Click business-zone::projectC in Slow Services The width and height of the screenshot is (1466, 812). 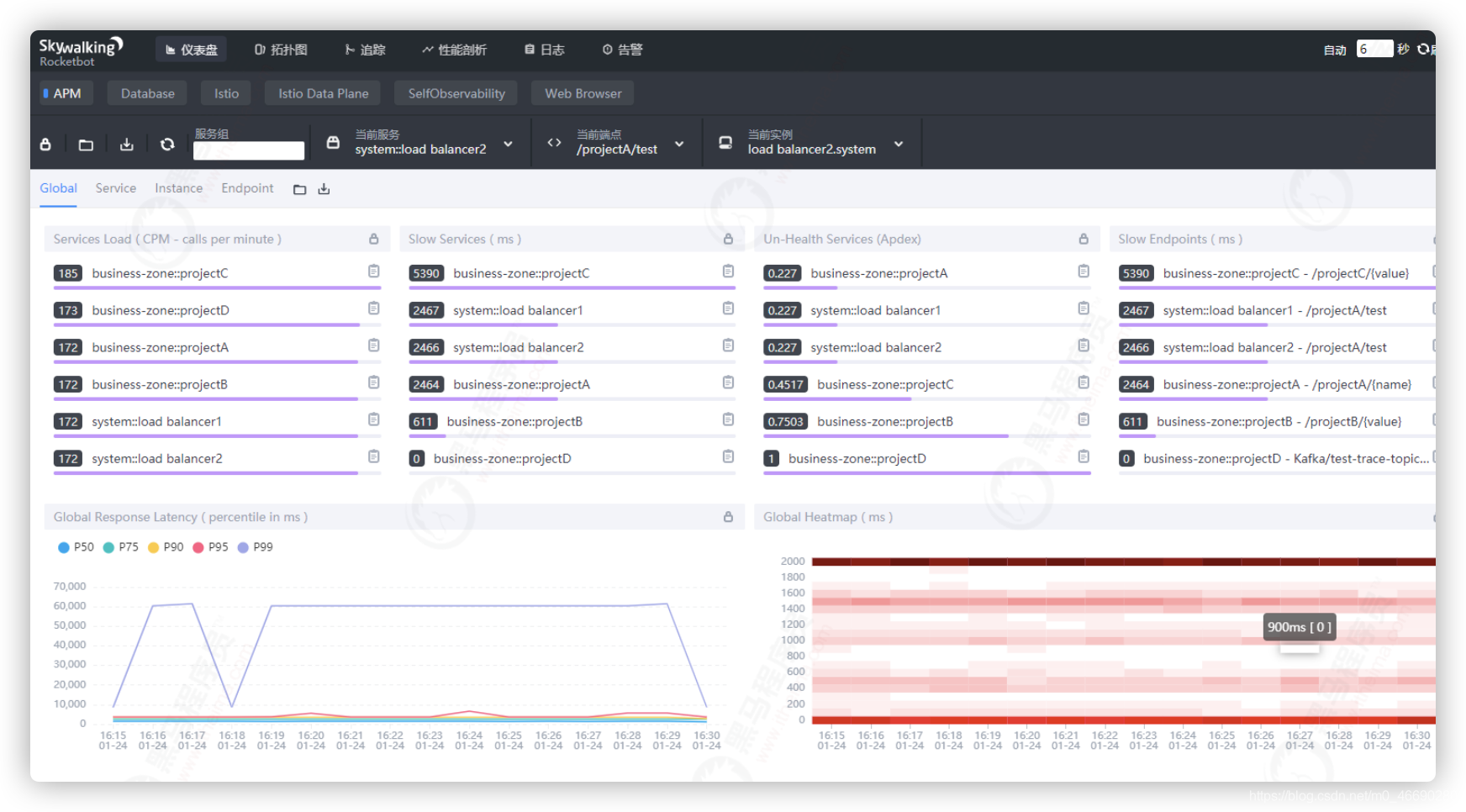point(521,273)
